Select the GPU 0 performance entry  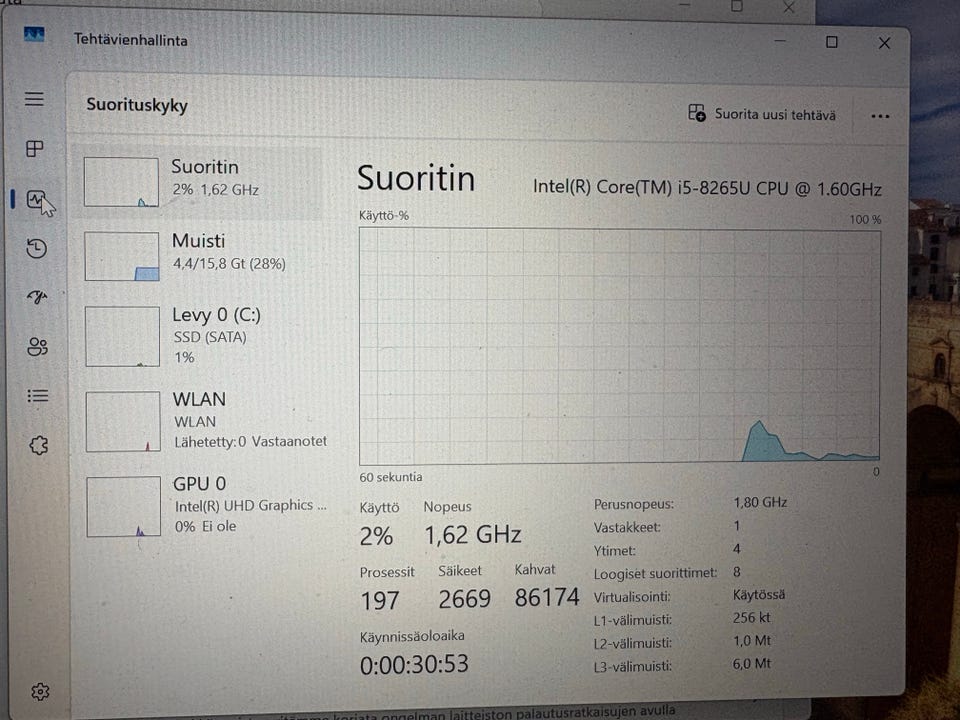203,506
